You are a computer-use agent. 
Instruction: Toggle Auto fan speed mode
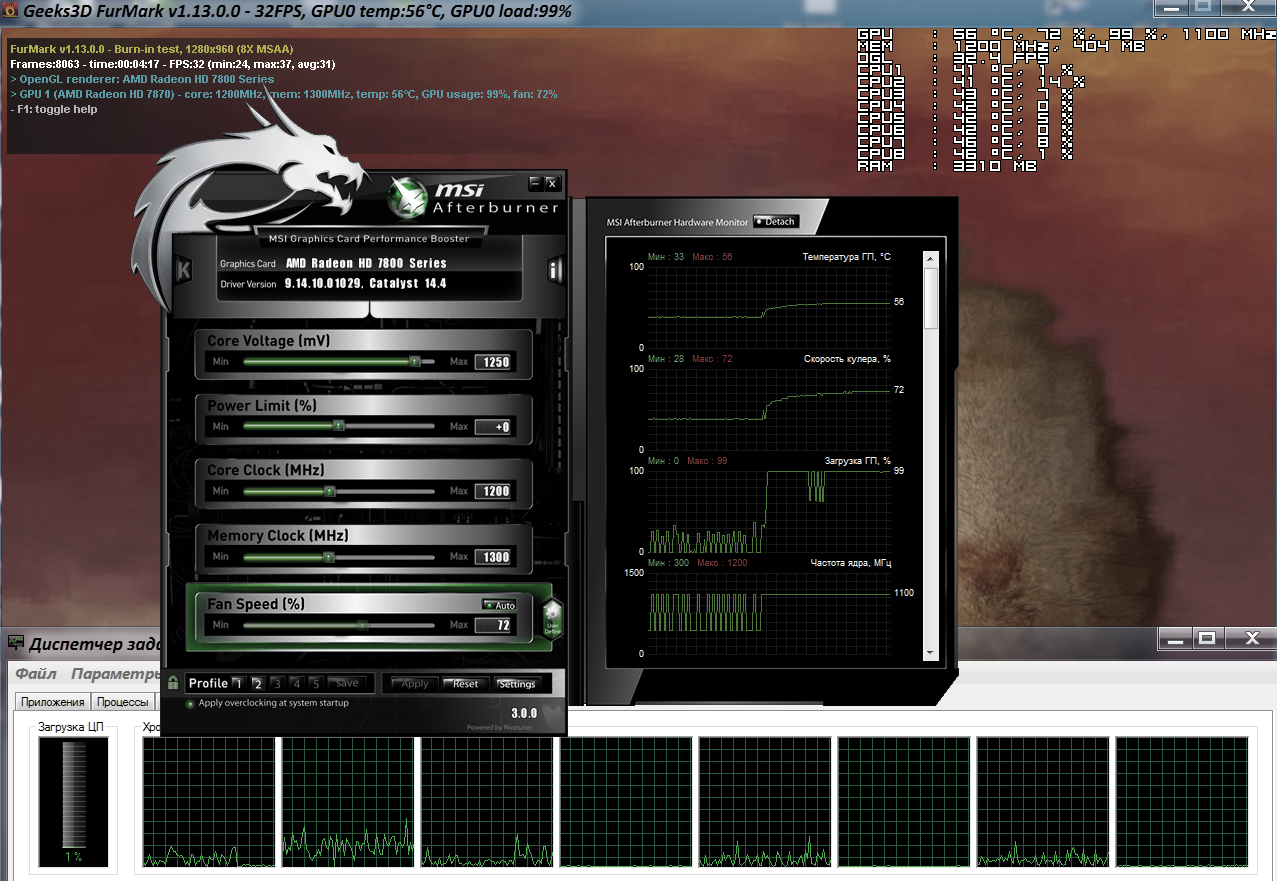pyautogui.click(x=499, y=605)
